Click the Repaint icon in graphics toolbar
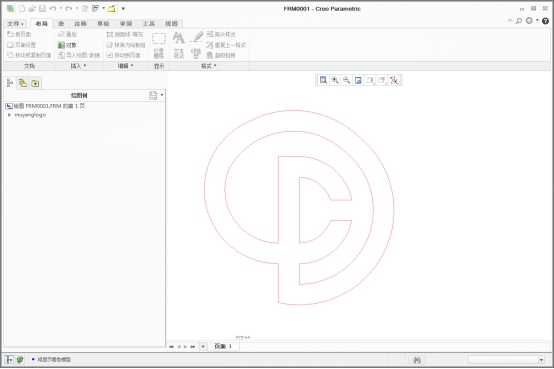Viewport: 554px width, 369px height. pyautogui.click(x=358, y=80)
